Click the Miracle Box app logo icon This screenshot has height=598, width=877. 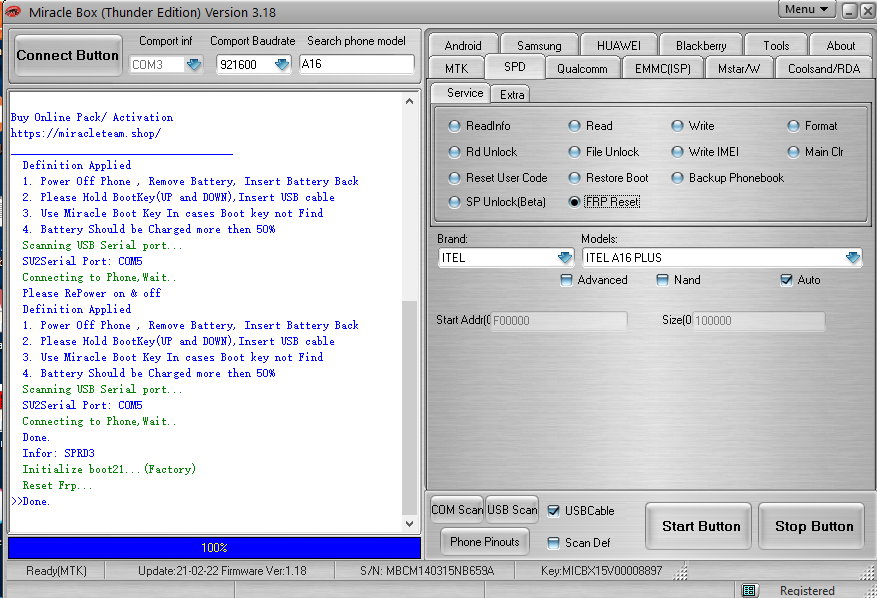[12, 12]
